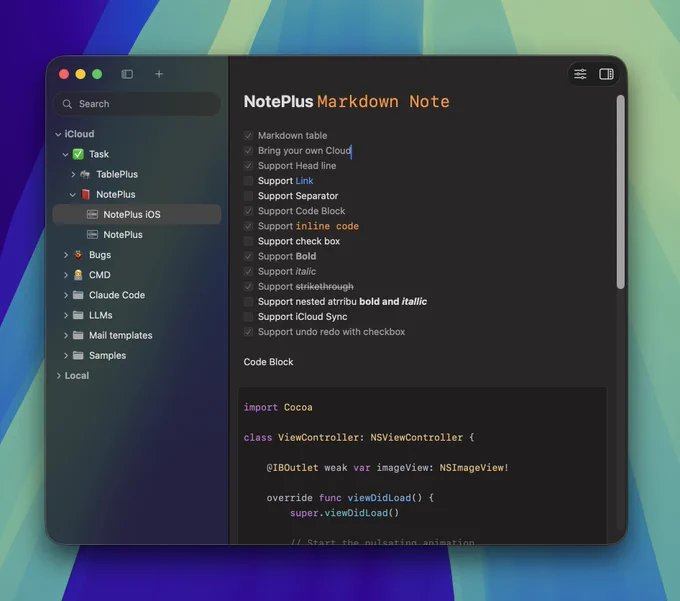Collapse the Task folder chevron
The height and width of the screenshot is (601, 680).
click(x=65, y=154)
